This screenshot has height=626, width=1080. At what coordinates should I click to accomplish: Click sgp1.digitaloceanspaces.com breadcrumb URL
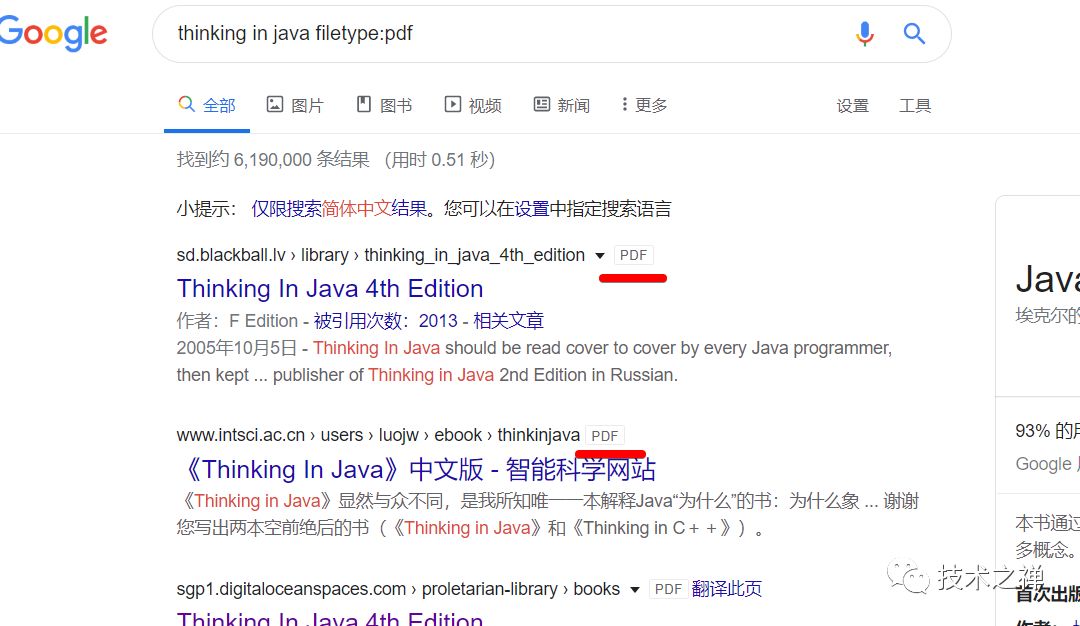point(398,590)
